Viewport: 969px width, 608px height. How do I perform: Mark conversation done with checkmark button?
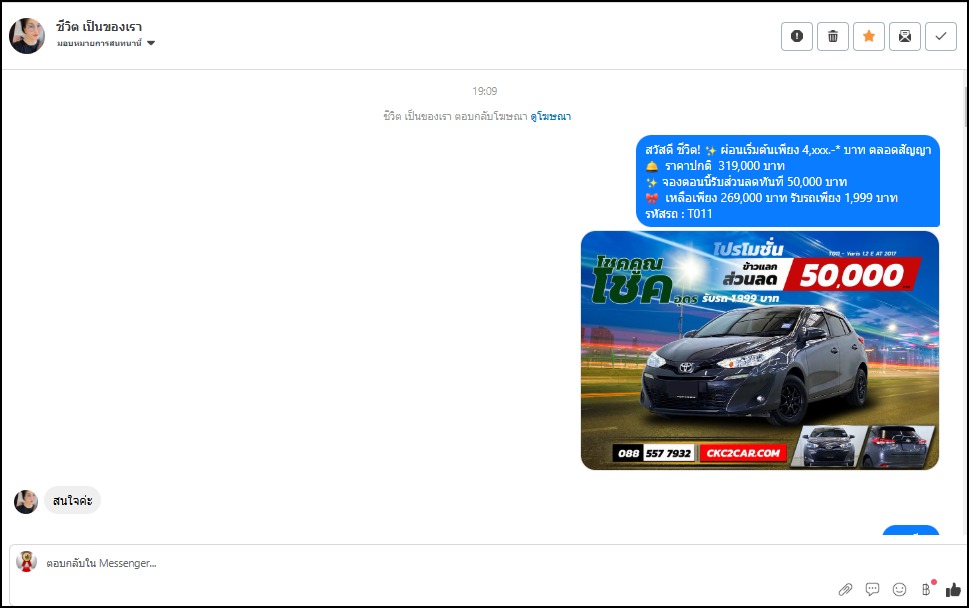tap(941, 36)
